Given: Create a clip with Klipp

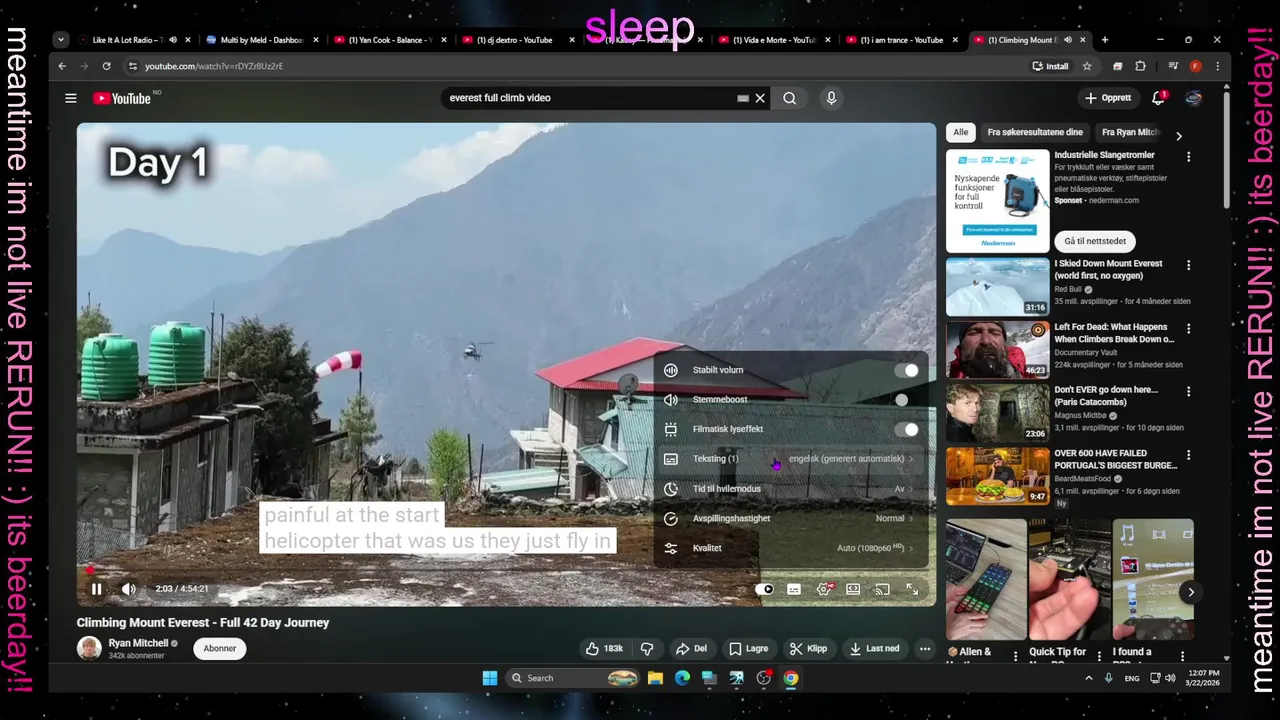Looking at the screenshot, I should (808, 648).
